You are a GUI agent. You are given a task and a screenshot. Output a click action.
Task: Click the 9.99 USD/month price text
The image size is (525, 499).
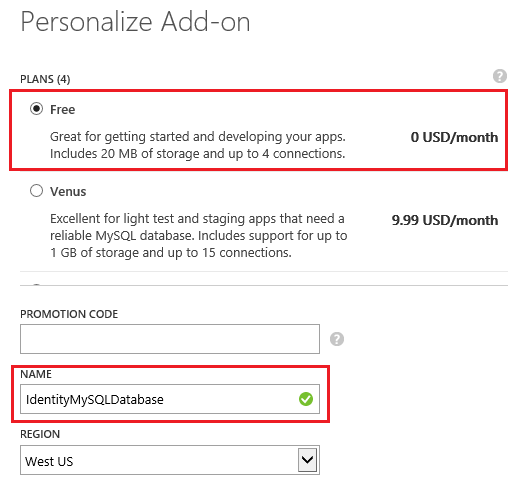click(x=445, y=220)
